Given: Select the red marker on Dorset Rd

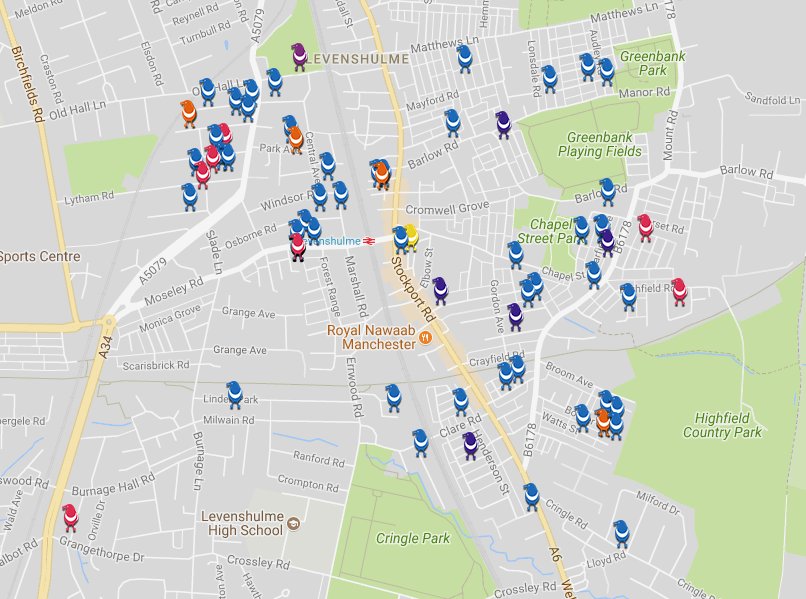Looking at the screenshot, I should [x=645, y=228].
